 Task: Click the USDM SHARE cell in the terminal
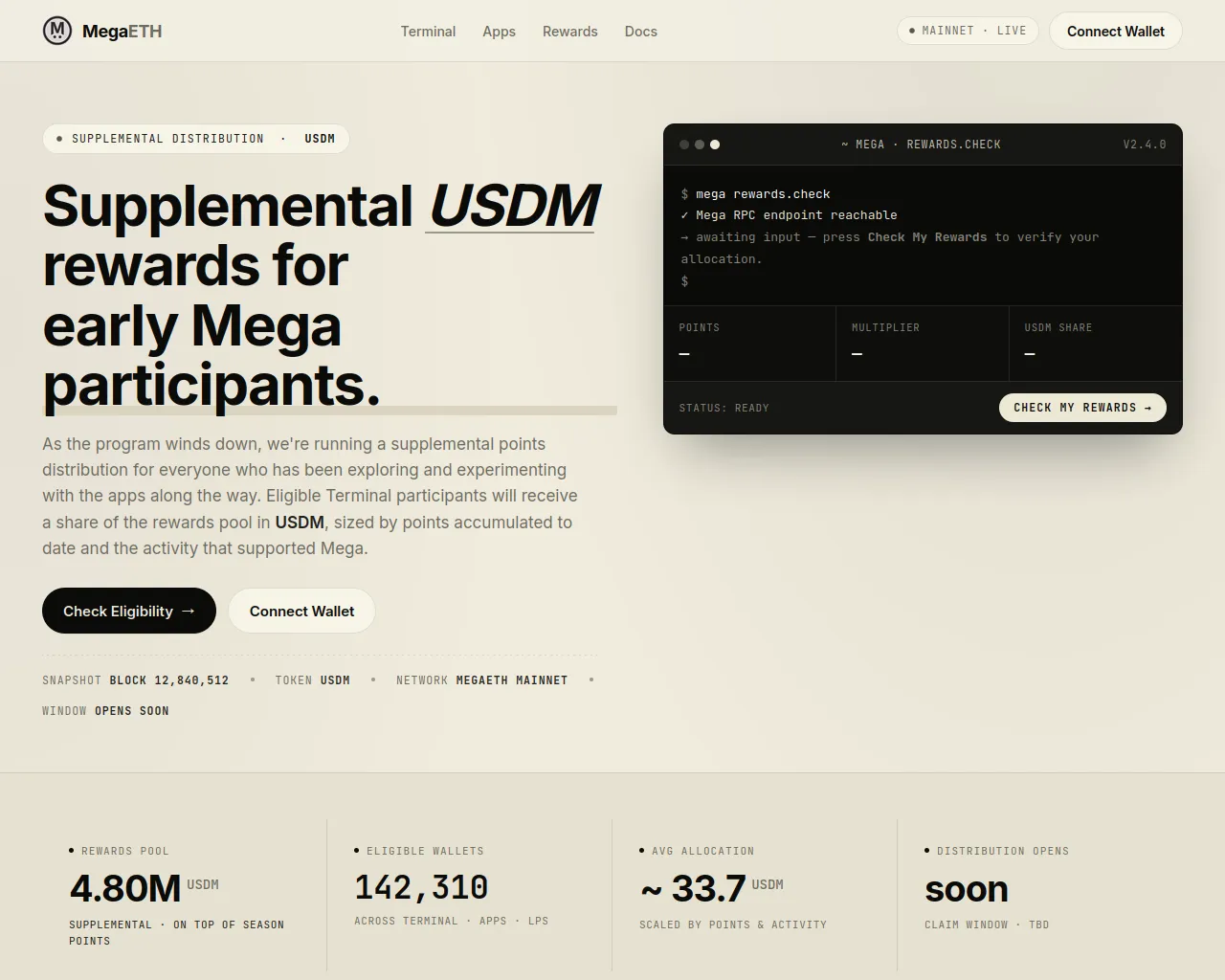point(1096,344)
